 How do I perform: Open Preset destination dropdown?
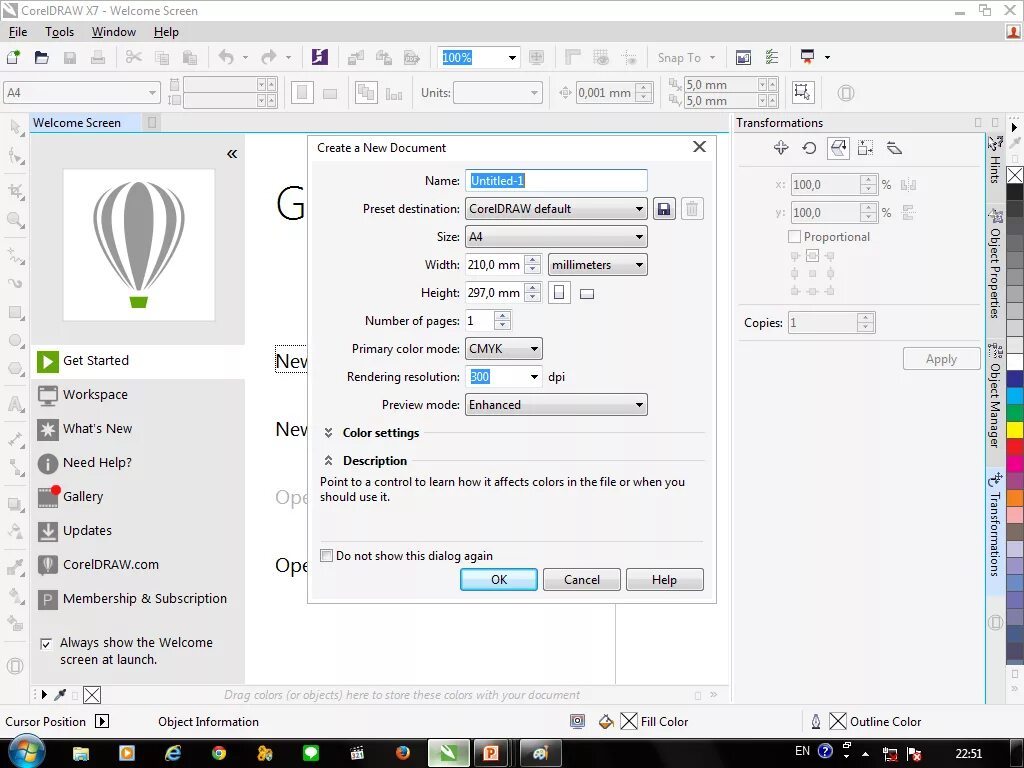(556, 209)
